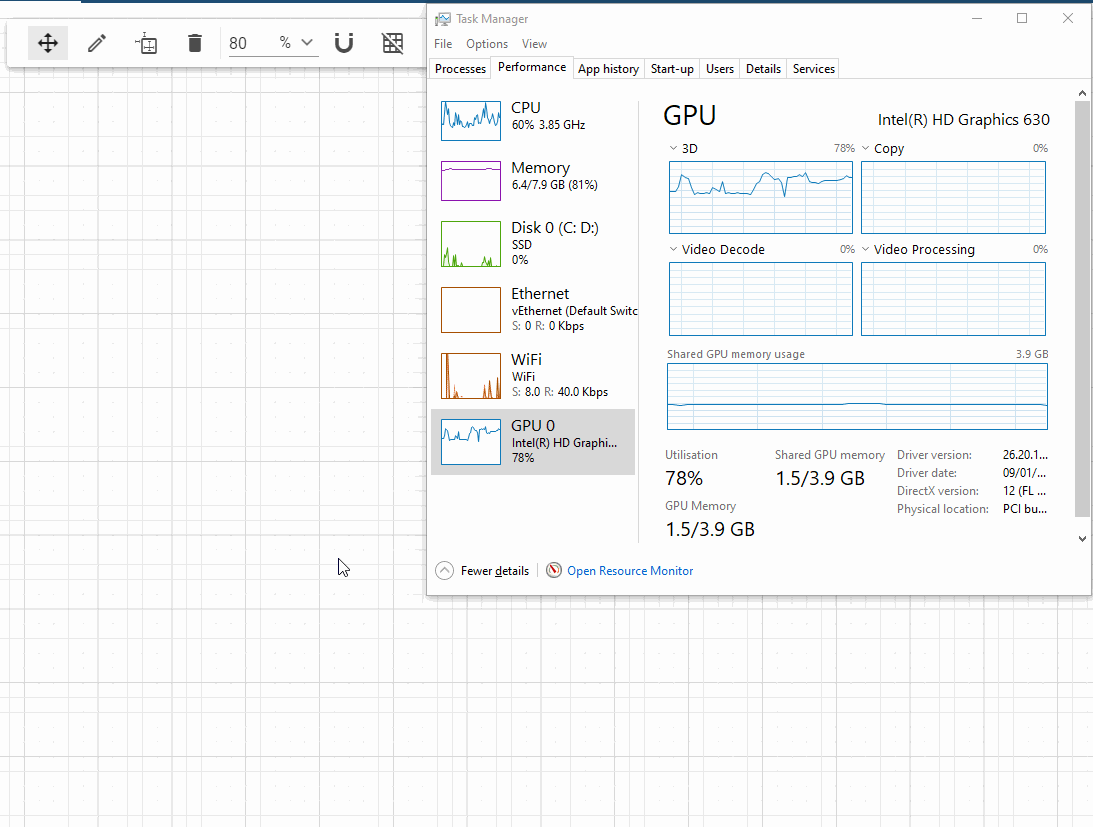Switch to the Details tab

coord(763,69)
